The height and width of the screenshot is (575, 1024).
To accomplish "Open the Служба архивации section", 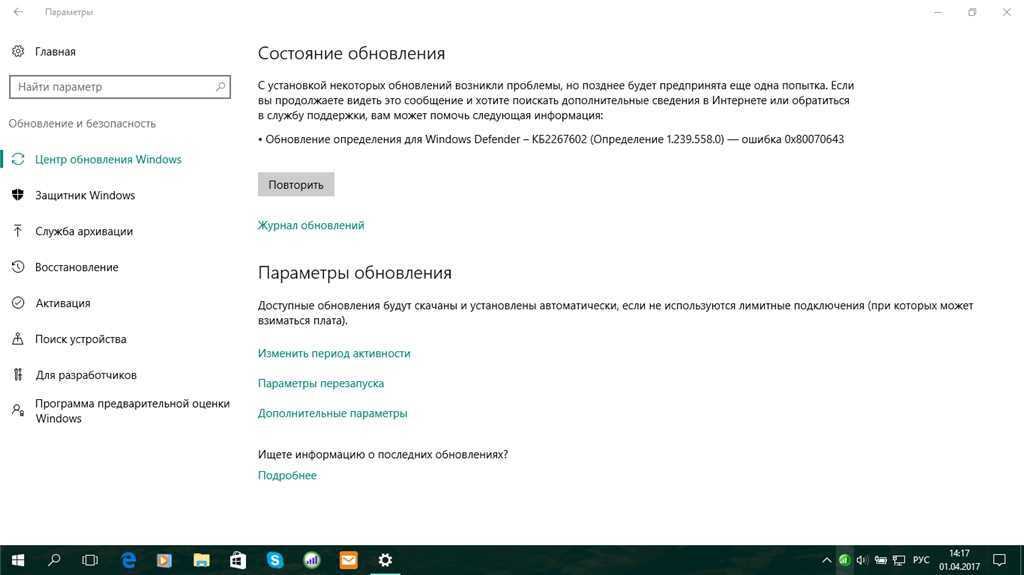I will click(84, 231).
